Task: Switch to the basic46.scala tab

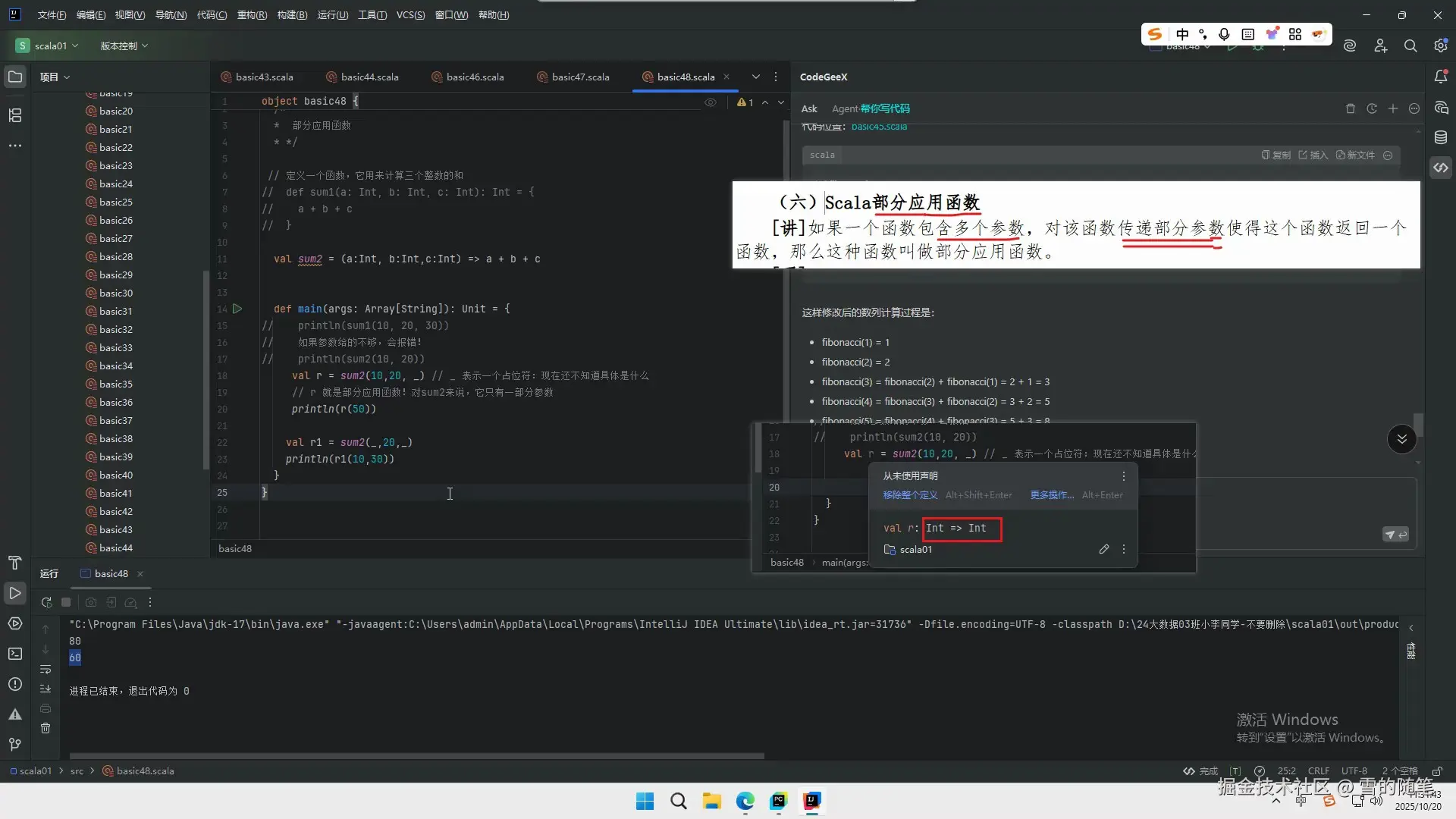Action: [x=474, y=77]
